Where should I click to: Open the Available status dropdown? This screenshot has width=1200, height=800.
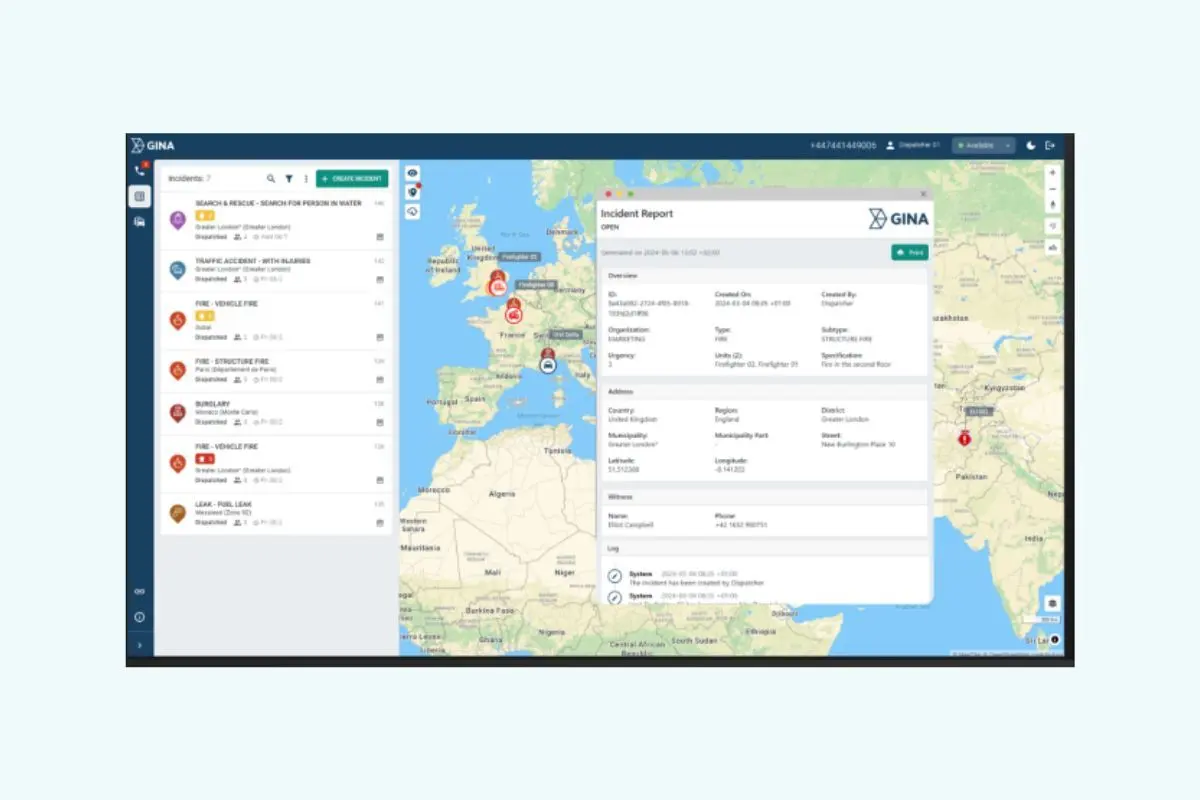(x=983, y=146)
